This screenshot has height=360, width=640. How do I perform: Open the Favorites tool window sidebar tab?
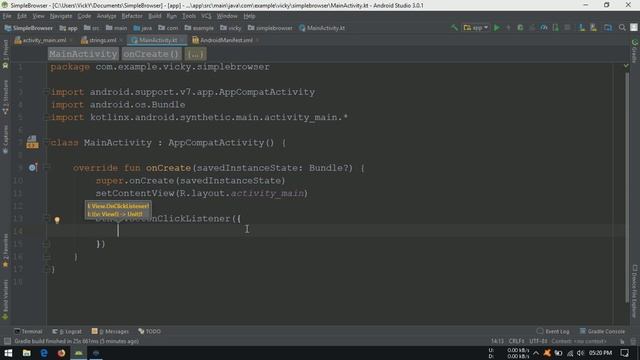coord(5,251)
